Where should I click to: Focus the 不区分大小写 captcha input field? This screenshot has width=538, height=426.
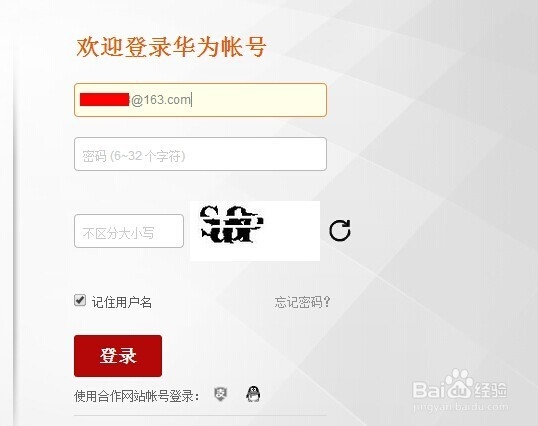click(129, 231)
